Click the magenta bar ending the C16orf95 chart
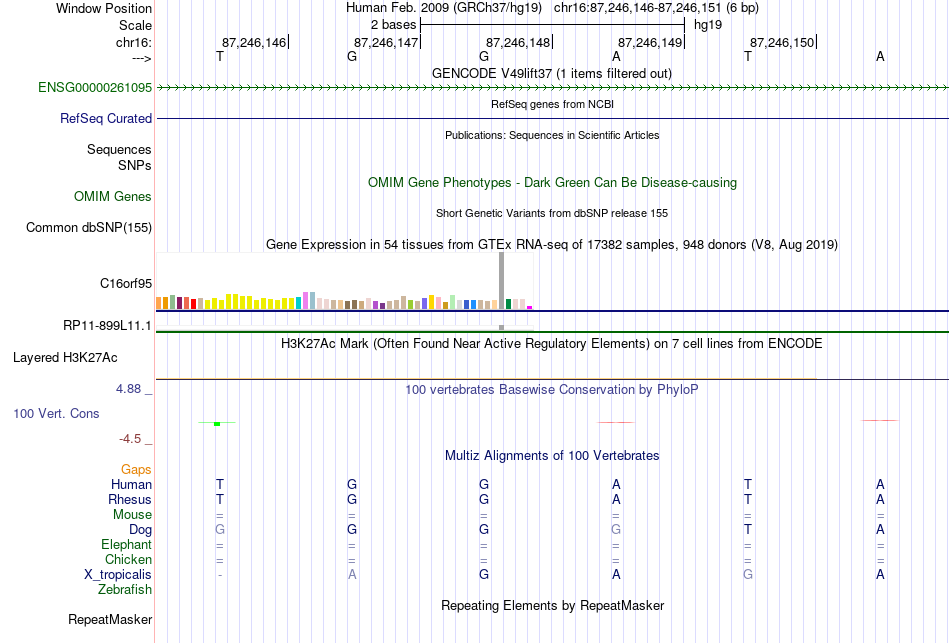 pyautogui.click(x=530, y=308)
